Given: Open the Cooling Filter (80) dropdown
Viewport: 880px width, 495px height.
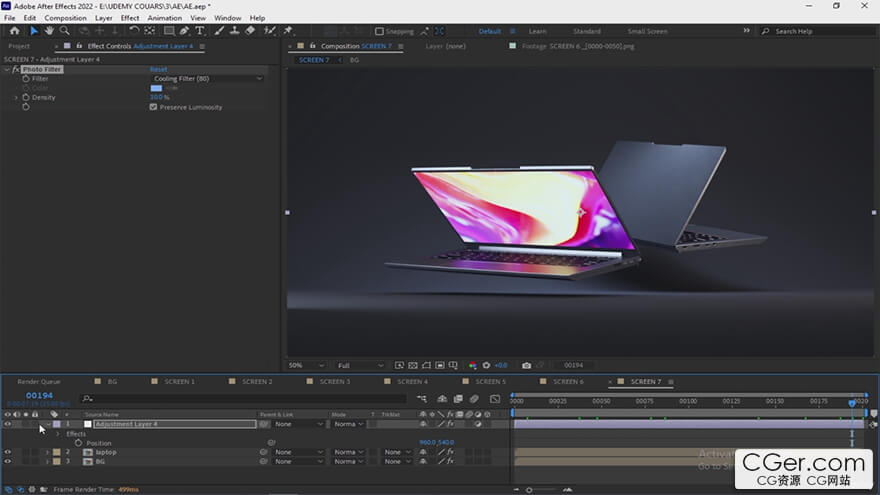Looking at the screenshot, I should point(207,78).
